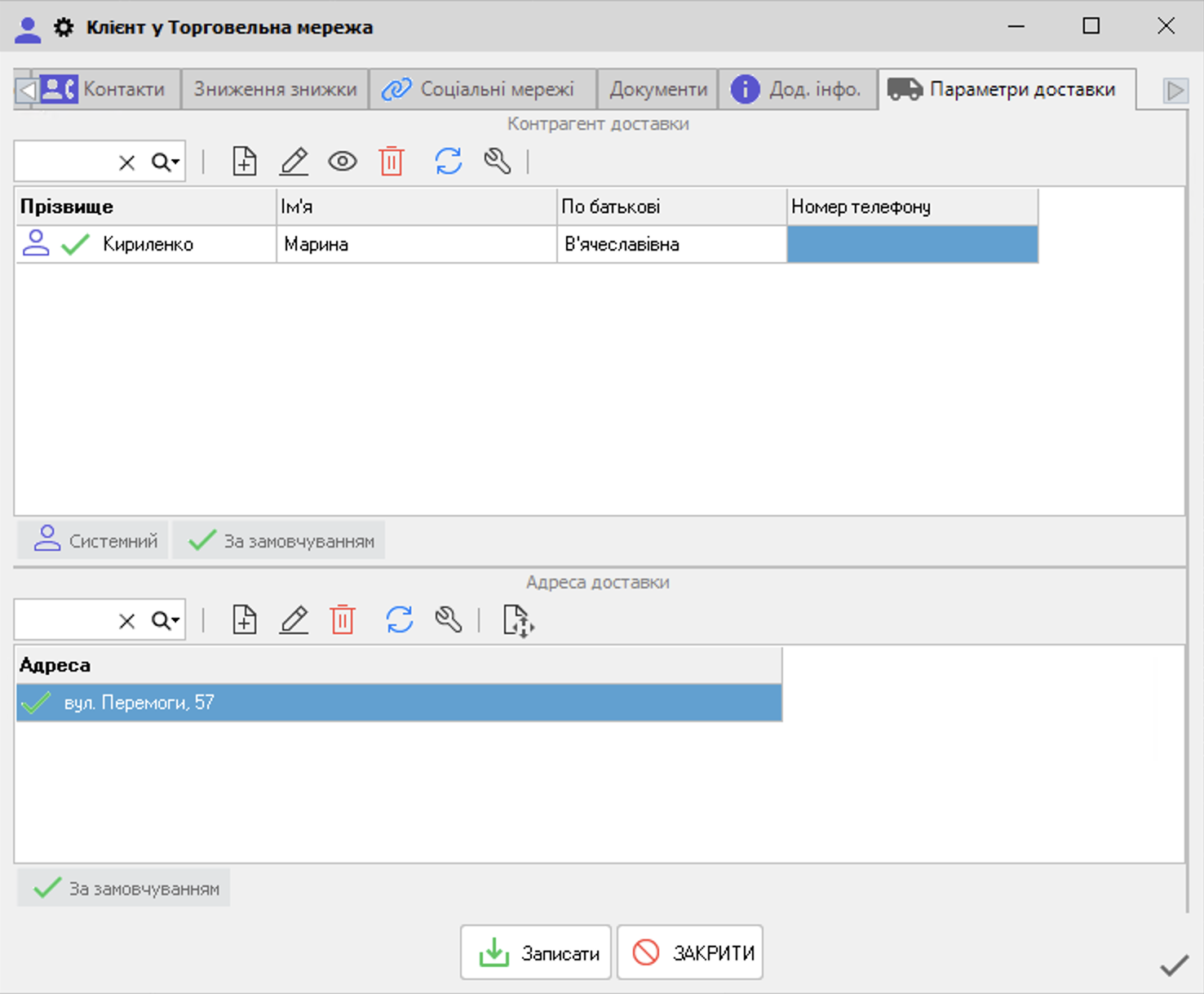Toggle address За замовчуванням button

pyautogui.click(x=125, y=888)
